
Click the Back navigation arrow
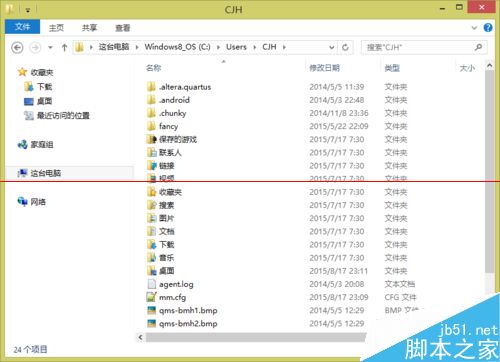point(17,48)
